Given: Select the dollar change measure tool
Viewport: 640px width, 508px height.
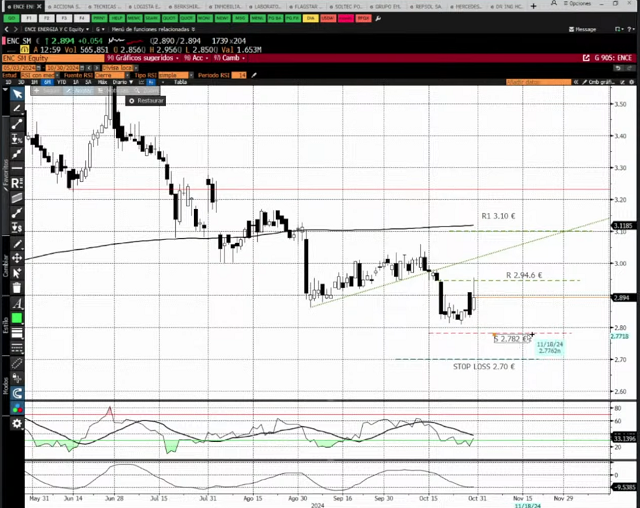Looking at the screenshot, I should [17, 227].
